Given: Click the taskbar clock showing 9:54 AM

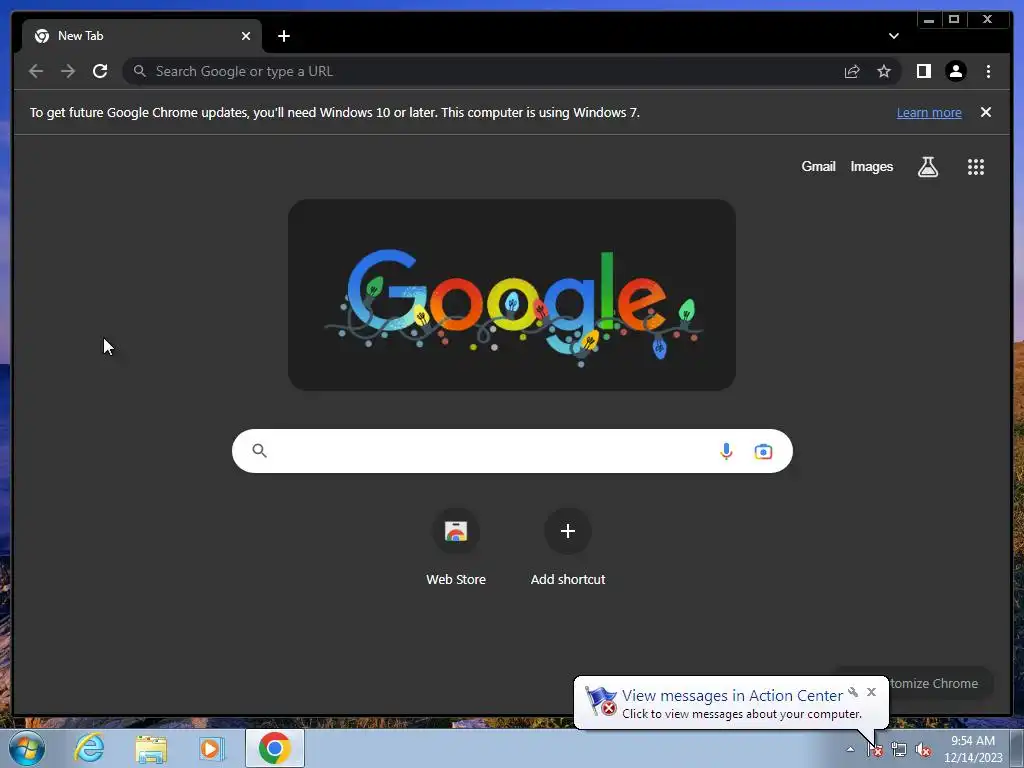Looking at the screenshot, I should tap(973, 748).
